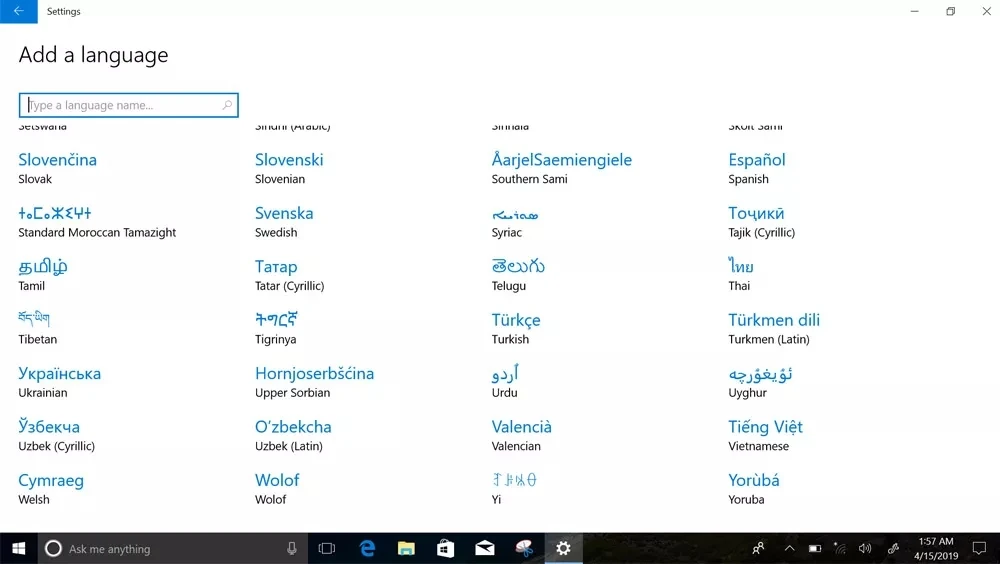Screen dimensions: 1000x564
Task: Select Yorùbá (Yoruba) language
Action: pos(754,489)
